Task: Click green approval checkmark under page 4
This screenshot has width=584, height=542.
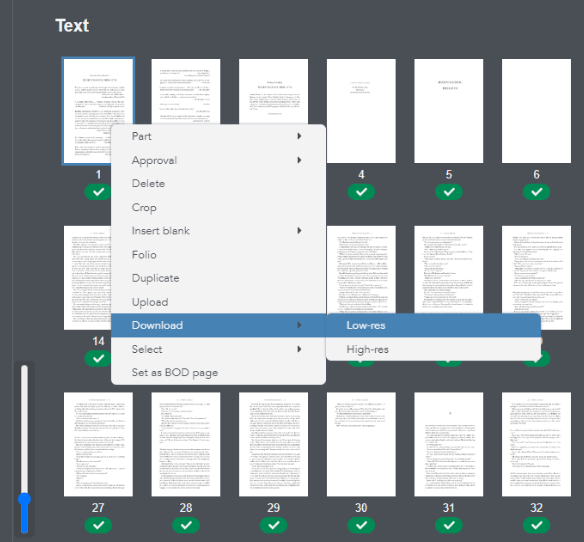Action: tap(361, 192)
